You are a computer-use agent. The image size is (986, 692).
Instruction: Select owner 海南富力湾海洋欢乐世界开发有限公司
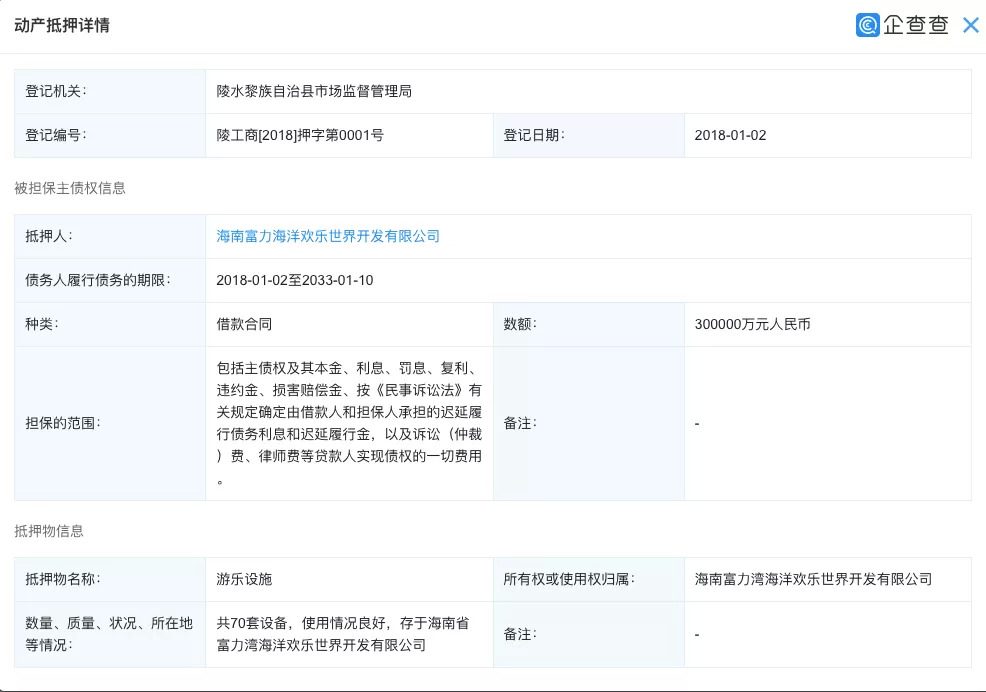click(813, 579)
